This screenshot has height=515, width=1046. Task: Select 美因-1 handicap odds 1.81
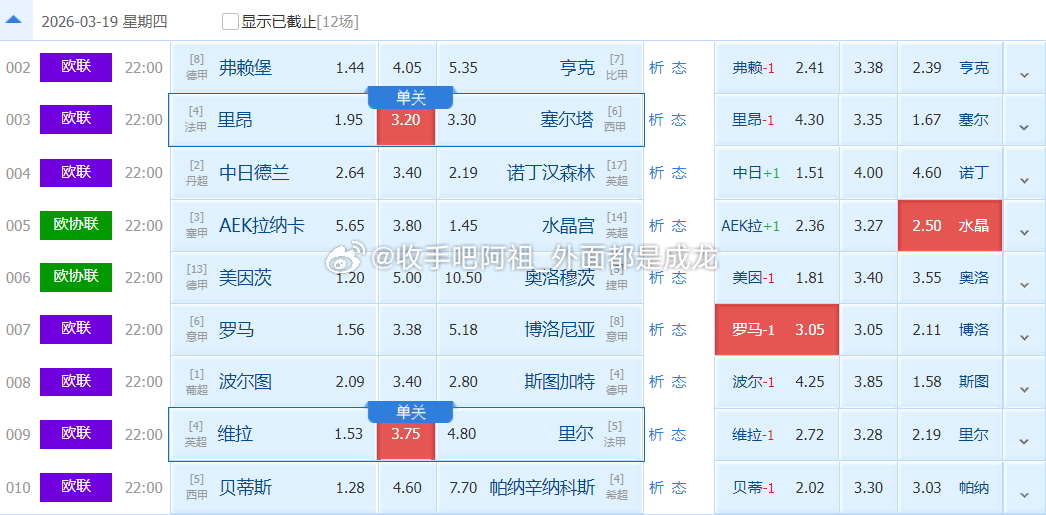tap(777, 278)
